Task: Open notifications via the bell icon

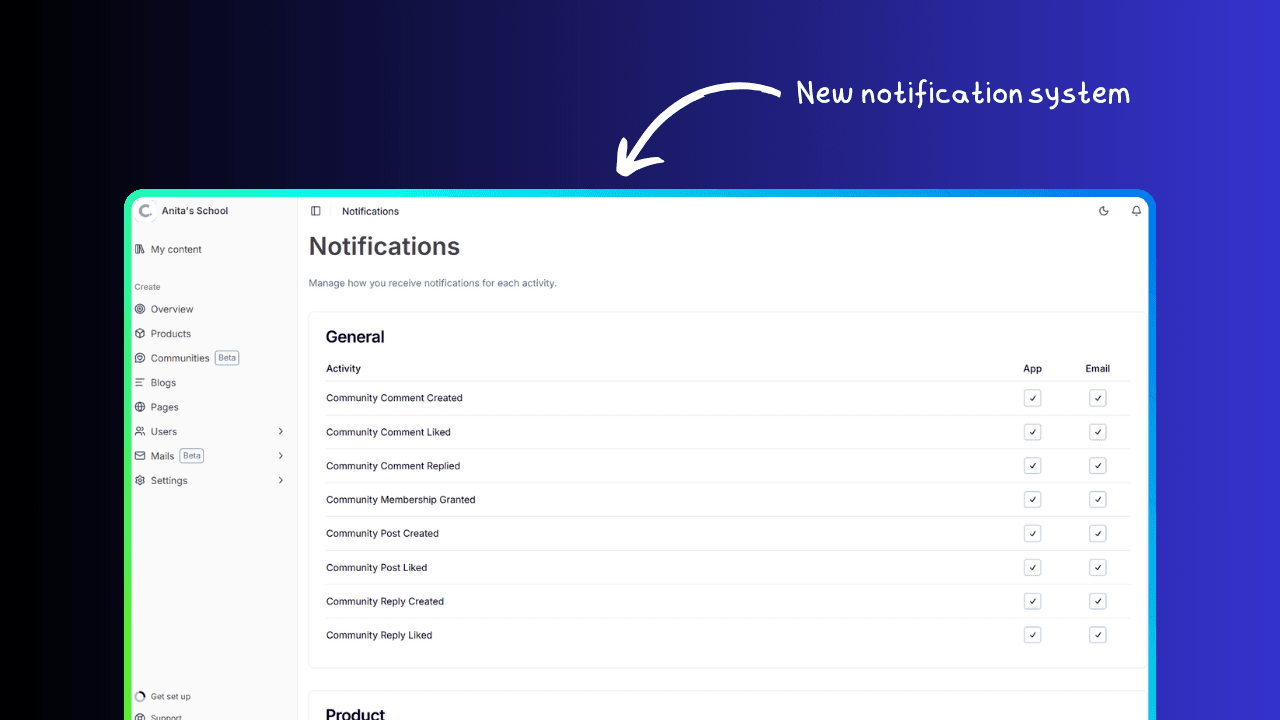Action: coord(1136,211)
